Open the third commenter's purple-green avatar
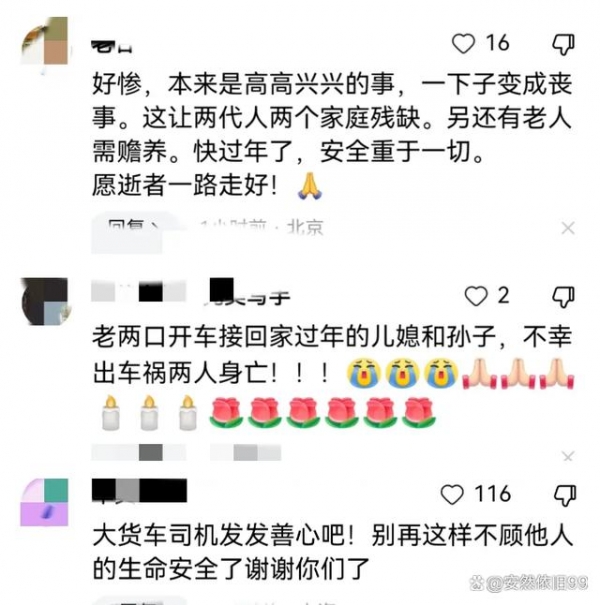Screen dimensions: 600x605 coord(44,502)
